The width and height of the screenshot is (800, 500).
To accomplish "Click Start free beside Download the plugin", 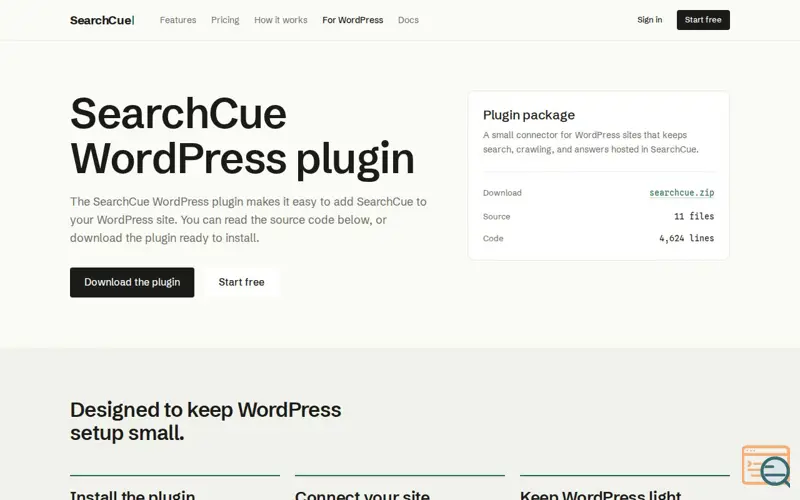I will pos(241,282).
